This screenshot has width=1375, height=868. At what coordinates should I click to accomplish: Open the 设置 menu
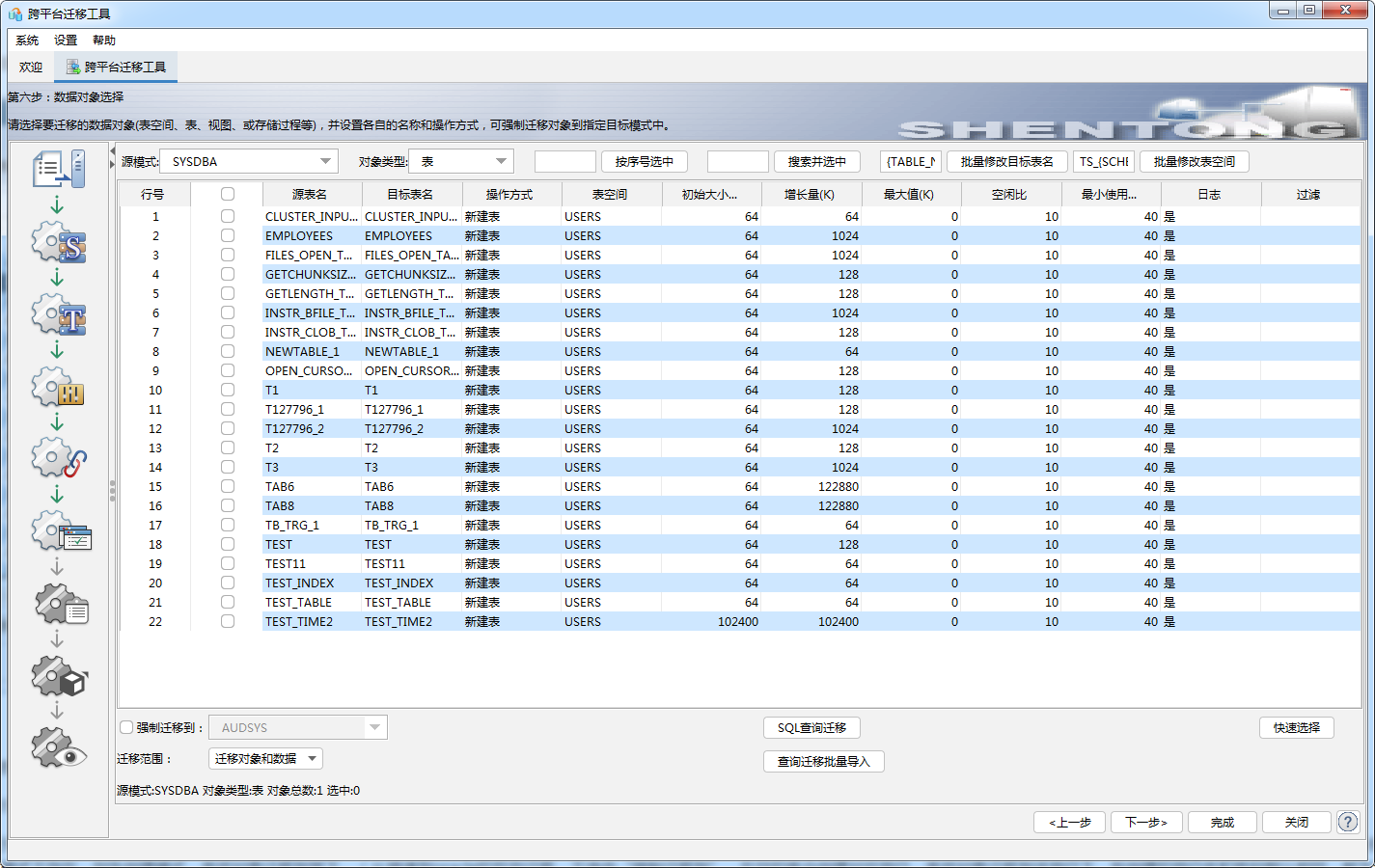(x=66, y=41)
